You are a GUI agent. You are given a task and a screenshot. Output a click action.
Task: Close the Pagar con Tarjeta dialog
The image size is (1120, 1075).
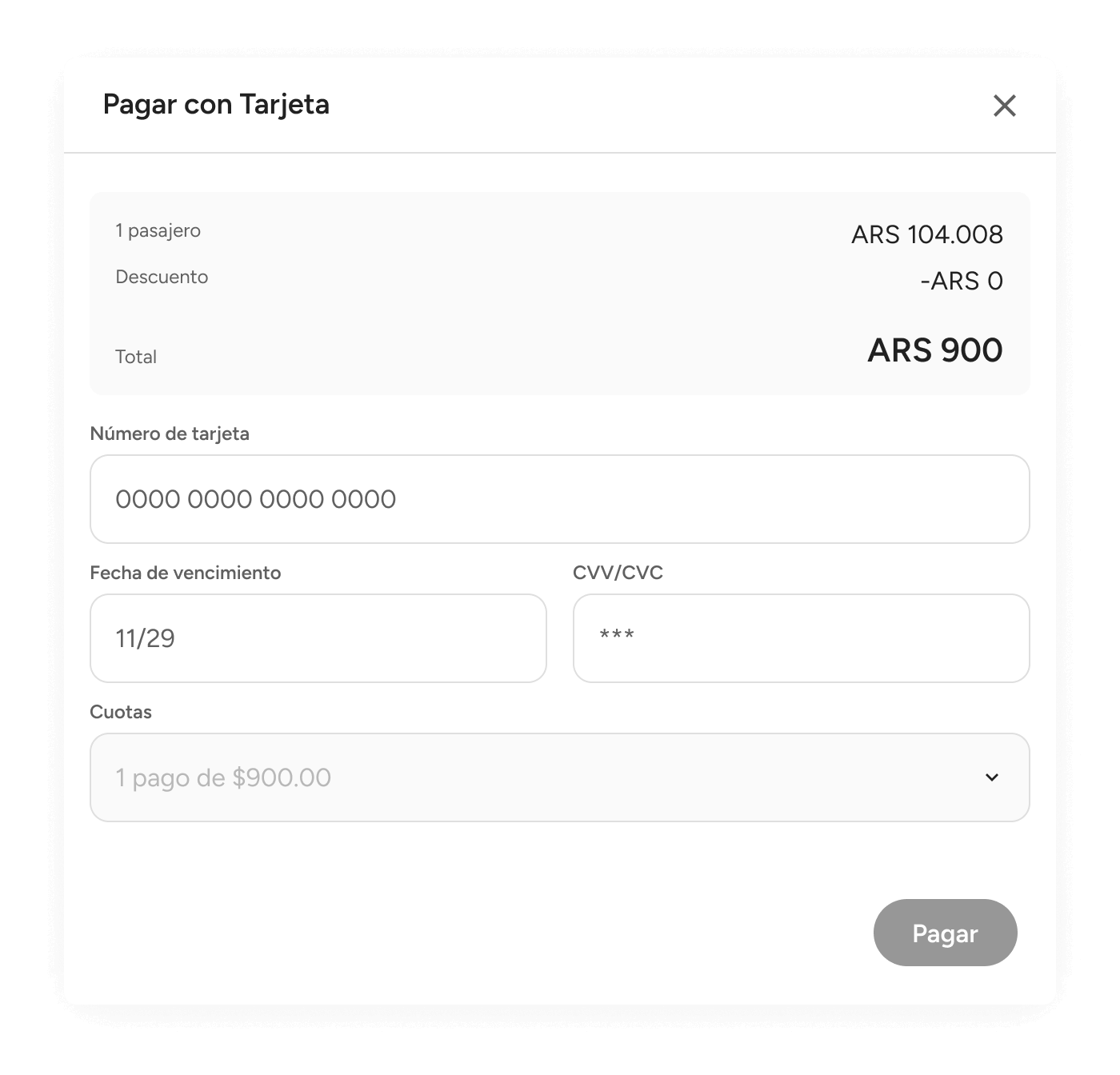1004,106
